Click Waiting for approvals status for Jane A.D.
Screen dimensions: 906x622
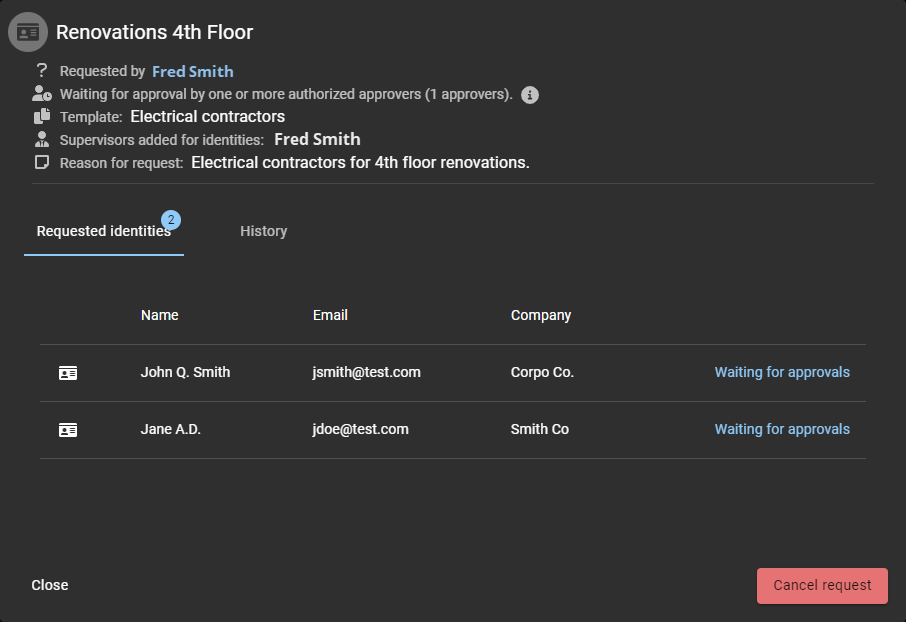point(781,429)
